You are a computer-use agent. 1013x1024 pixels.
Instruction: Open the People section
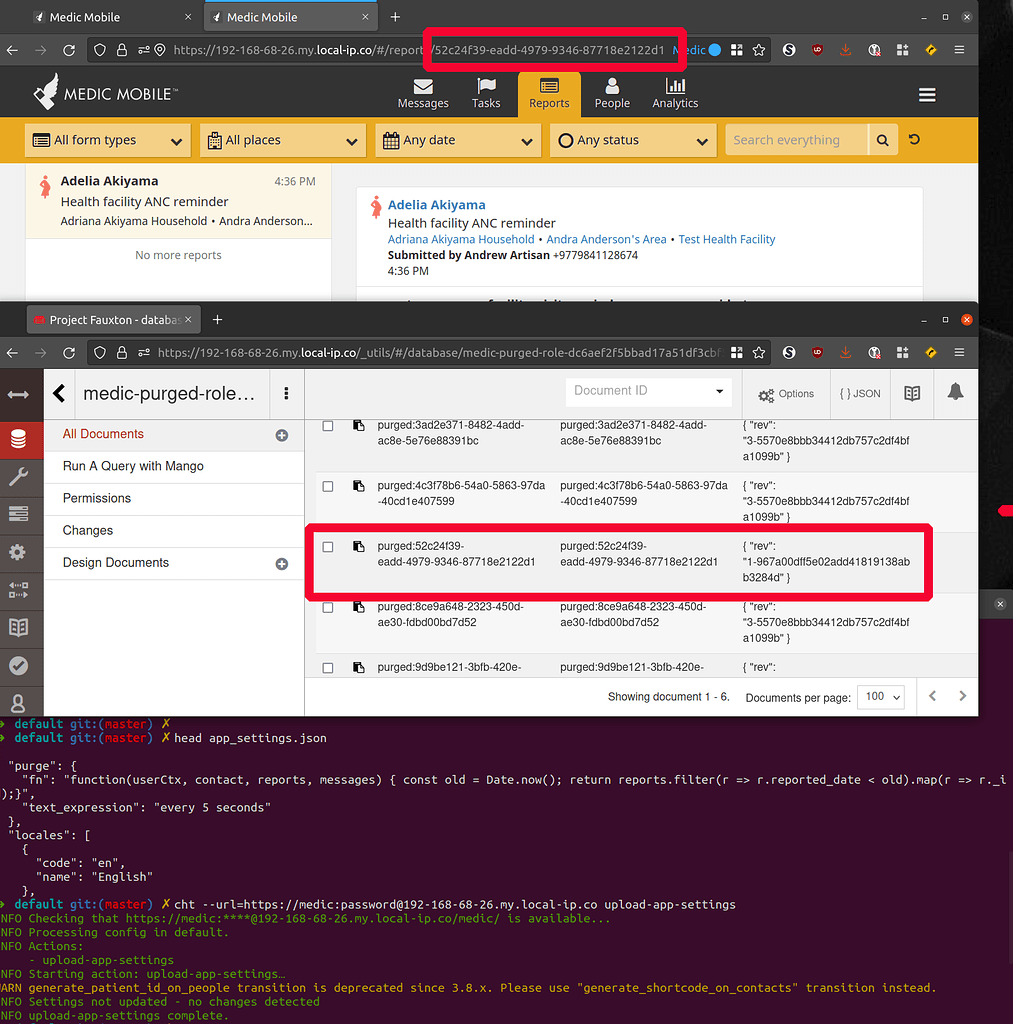click(x=612, y=92)
